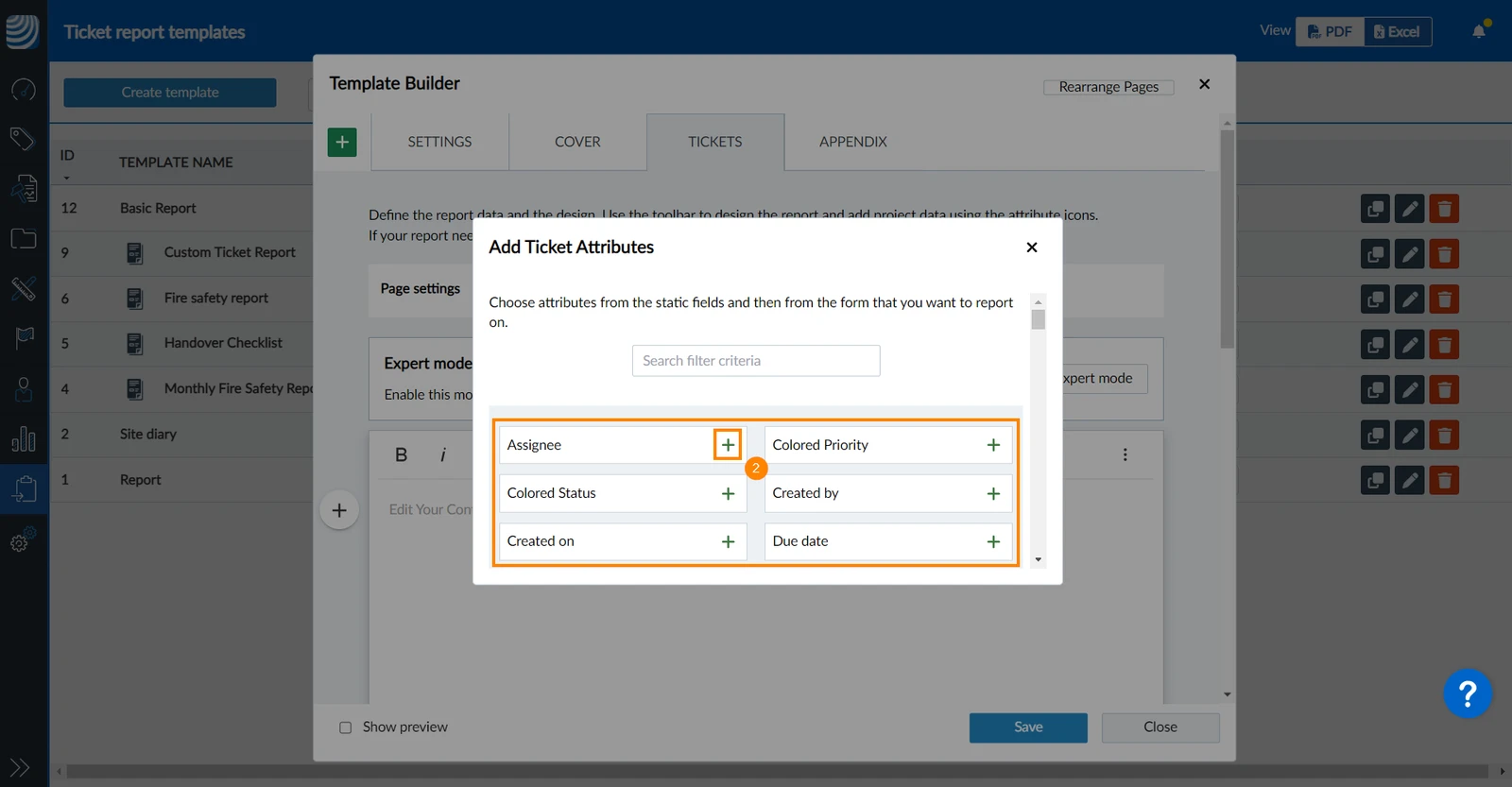Click the Template Builder vertical scrollbar
This screenshot has height=787, width=1512.
[x=1227, y=239]
